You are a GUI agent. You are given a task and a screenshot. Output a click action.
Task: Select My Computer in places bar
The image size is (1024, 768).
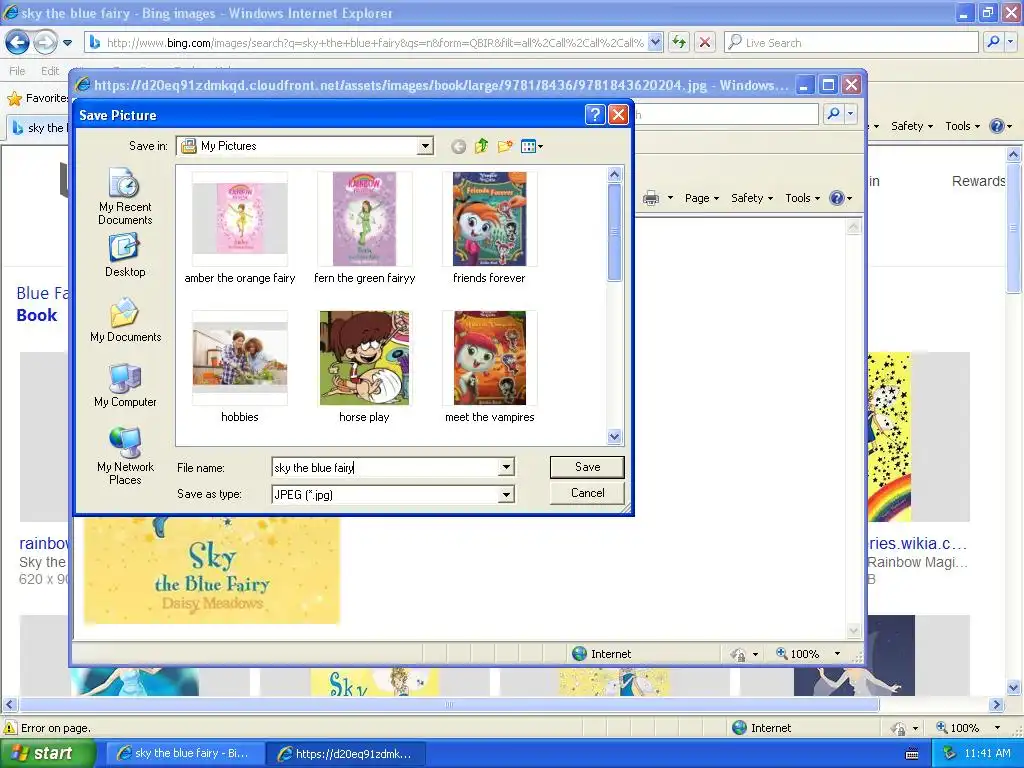(125, 385)
